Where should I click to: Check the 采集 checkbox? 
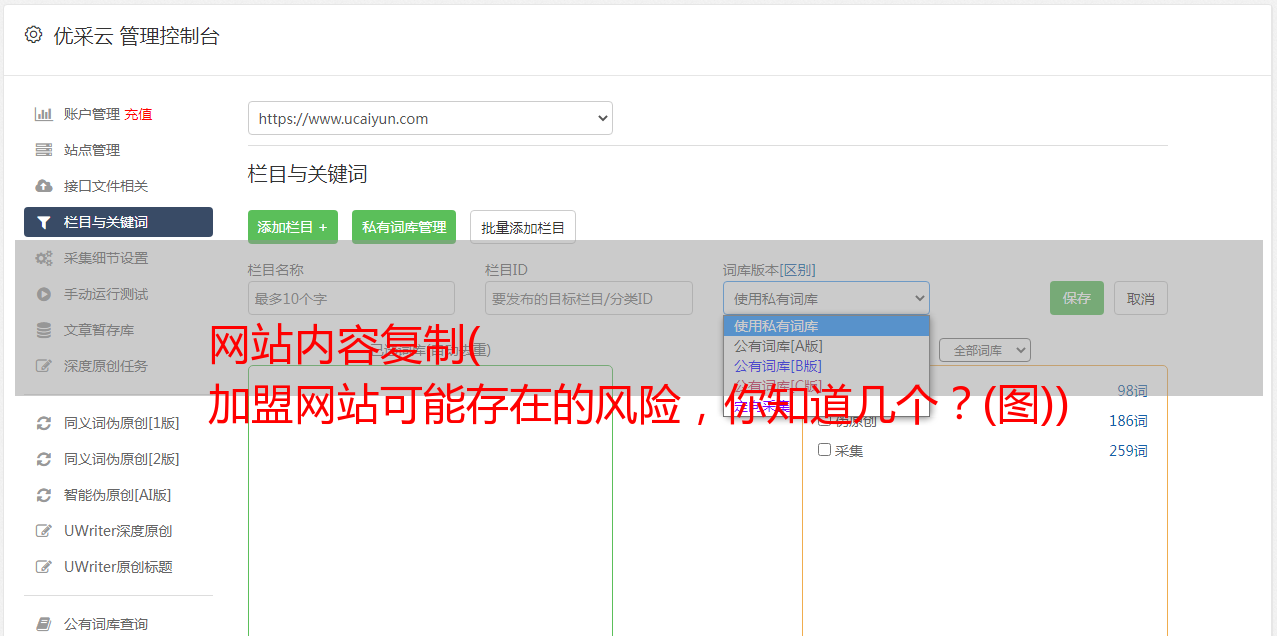pos(825,450)
